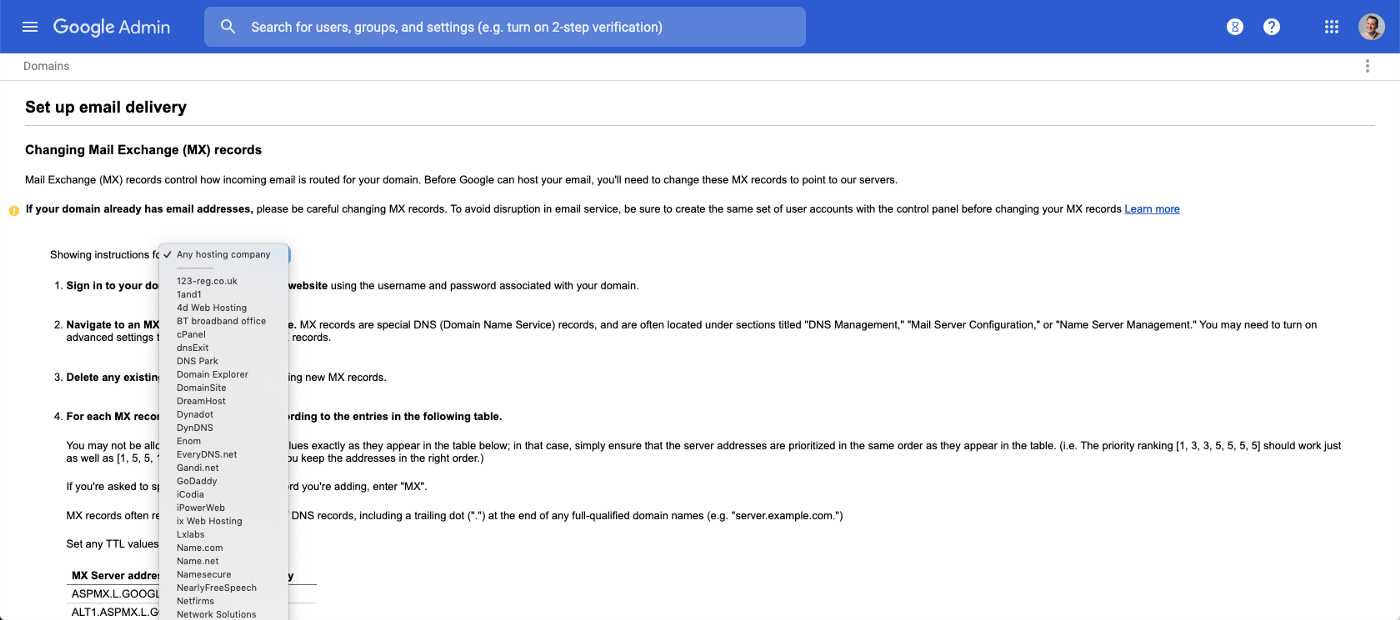
Task: Click the Google Admin logo
Action: (x=112, y=27)
